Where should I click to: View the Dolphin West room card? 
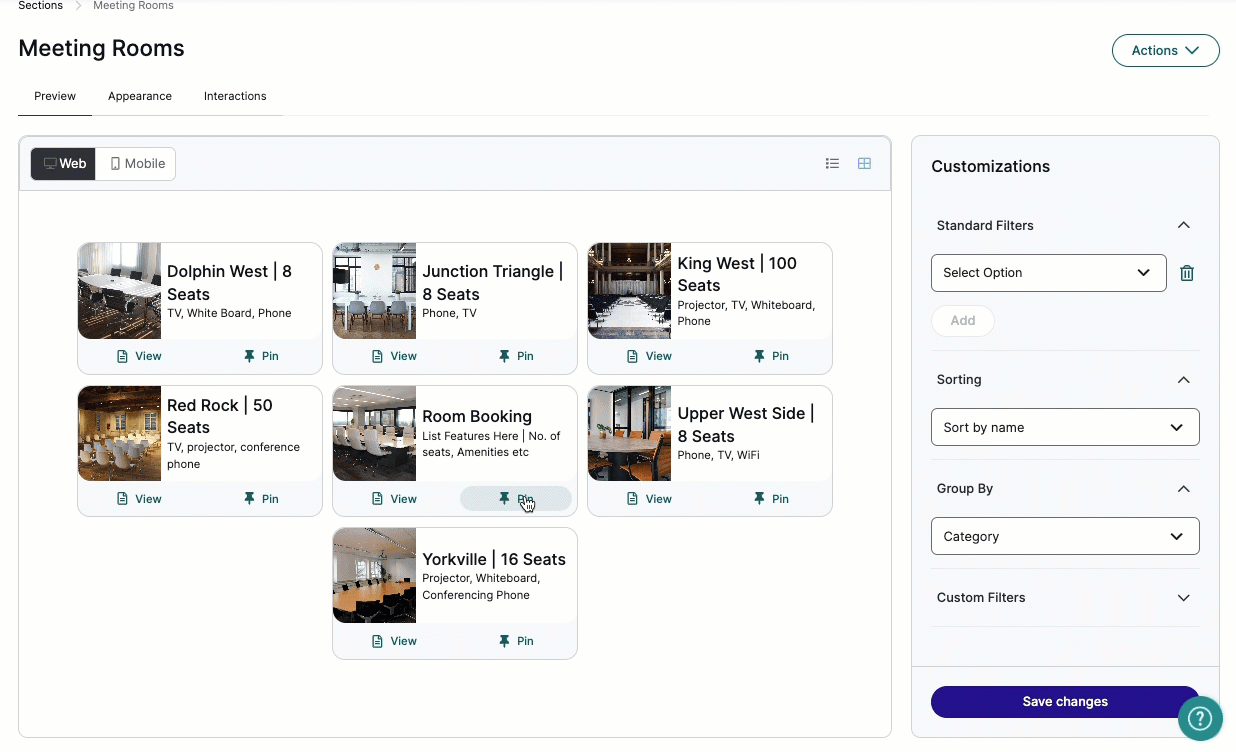(x=139, y=356)
